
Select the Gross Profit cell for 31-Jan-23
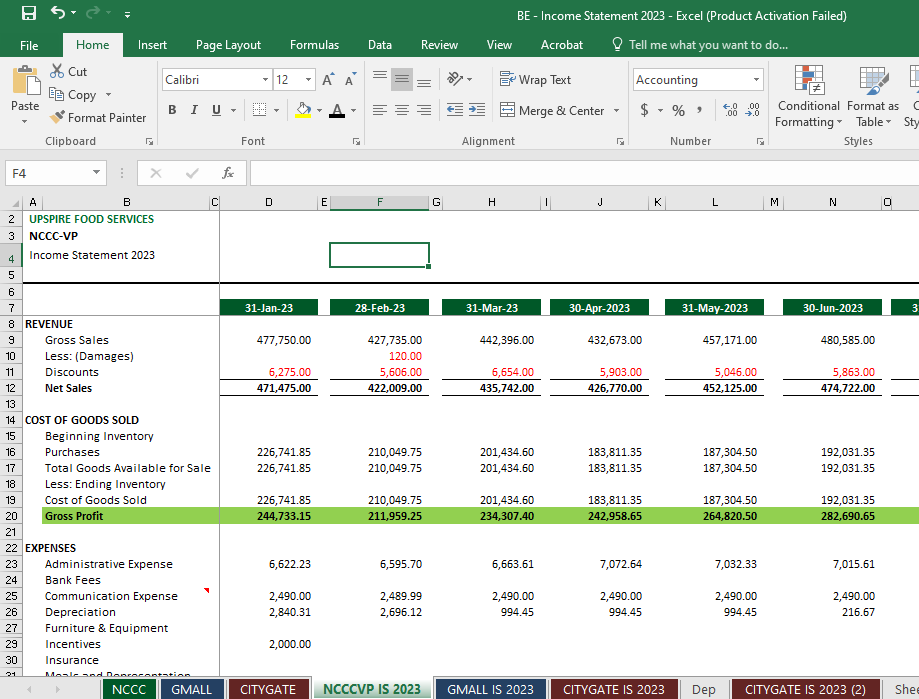(x=268, y=516)
